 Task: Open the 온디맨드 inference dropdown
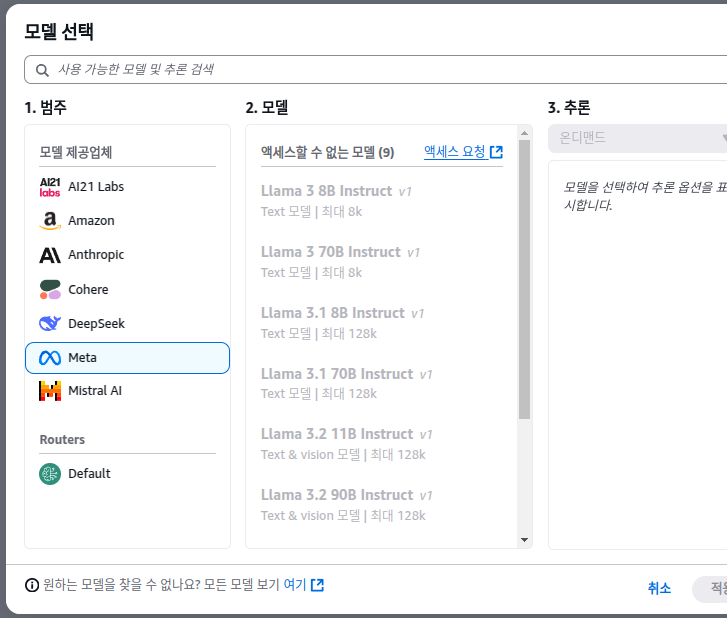tap(638, 138)
